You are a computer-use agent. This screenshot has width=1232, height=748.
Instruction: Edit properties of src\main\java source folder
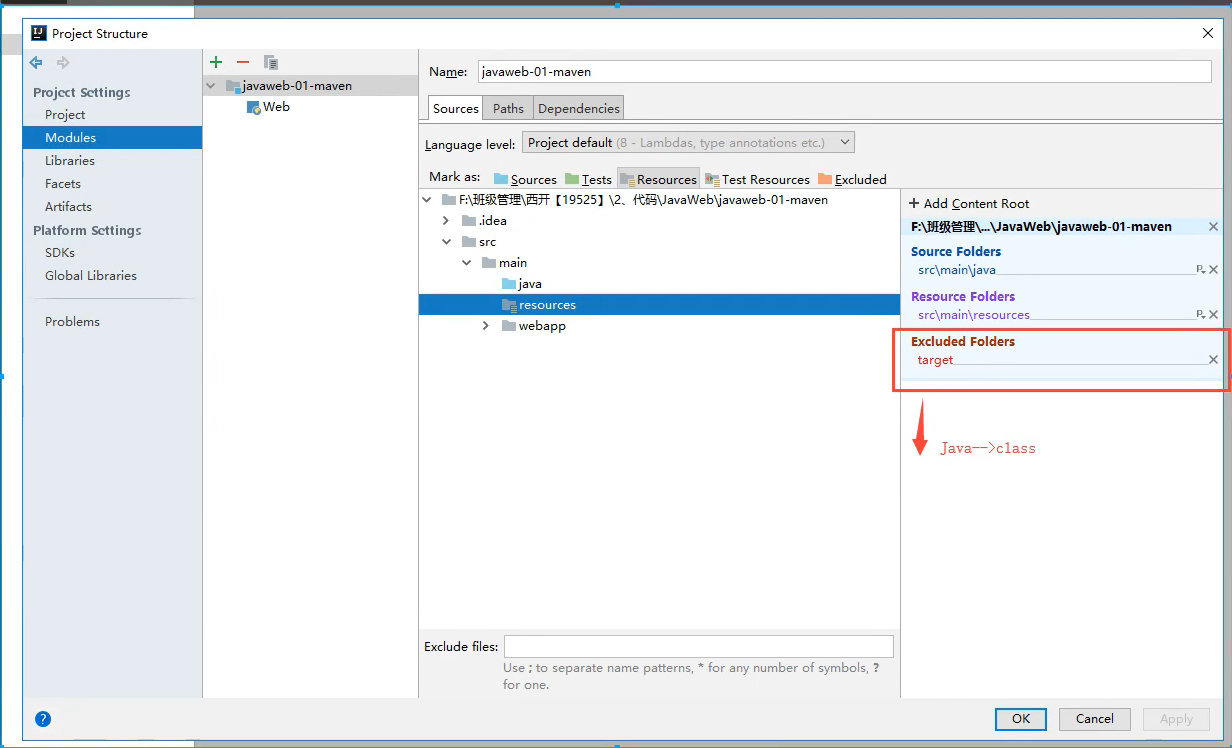coord(1200,270)
